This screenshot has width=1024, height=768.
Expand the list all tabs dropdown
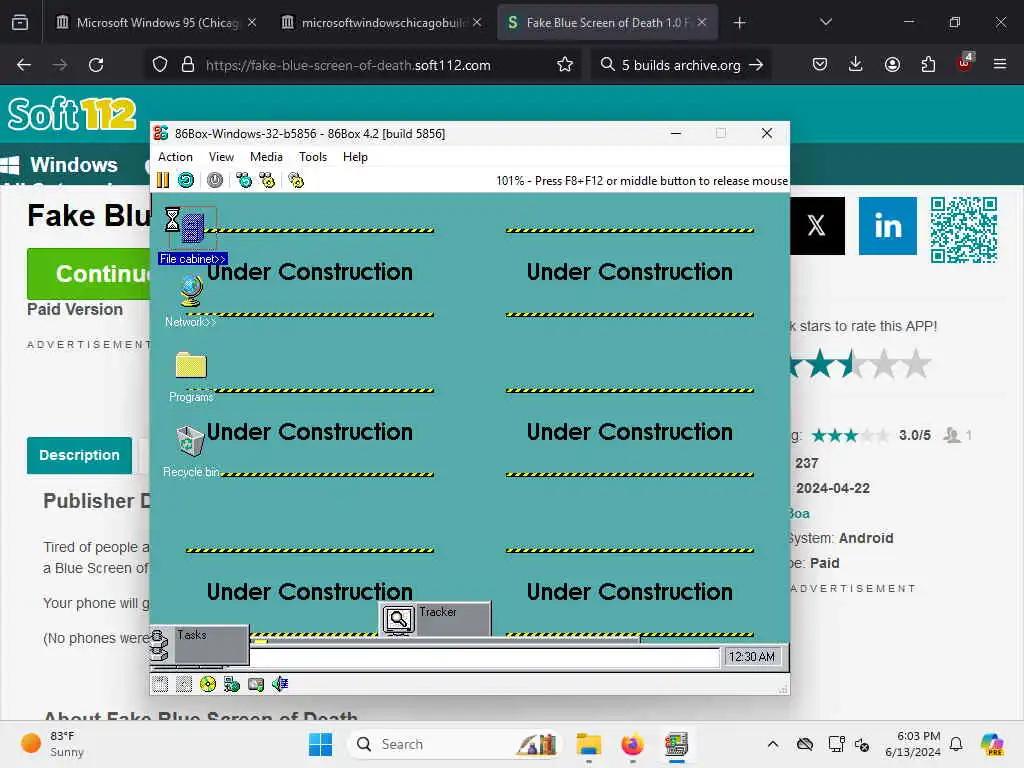pyautogui.click(x=825, y=22)
